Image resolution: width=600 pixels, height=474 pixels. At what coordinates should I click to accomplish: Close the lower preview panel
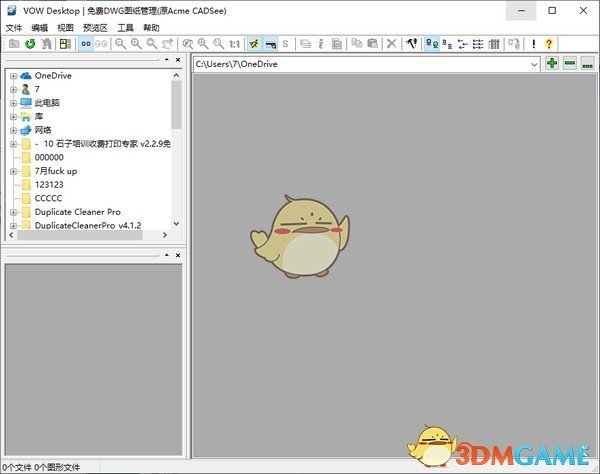tap(178, 255)
